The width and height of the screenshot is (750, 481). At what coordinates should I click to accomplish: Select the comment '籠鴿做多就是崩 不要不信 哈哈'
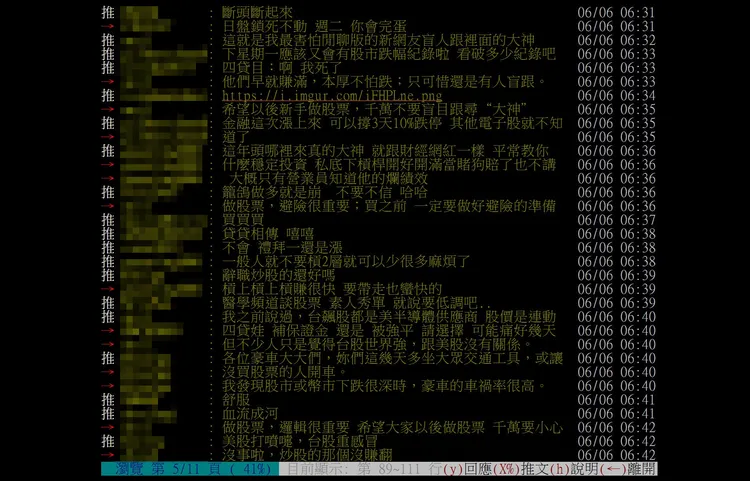(325, 193)
